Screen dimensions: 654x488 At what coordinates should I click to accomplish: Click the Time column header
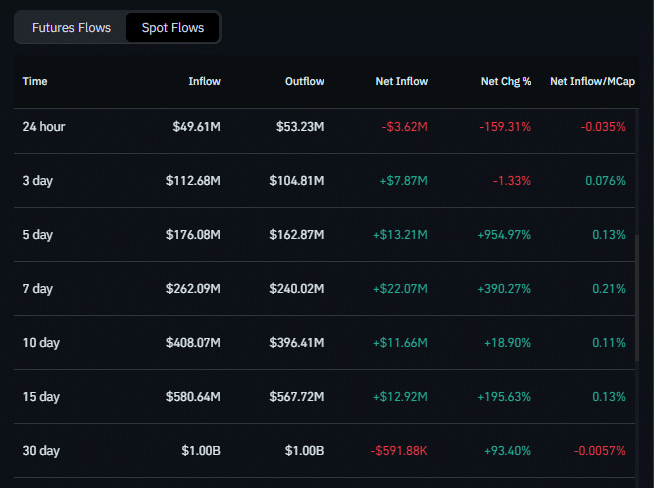click(x=35, y=81)
